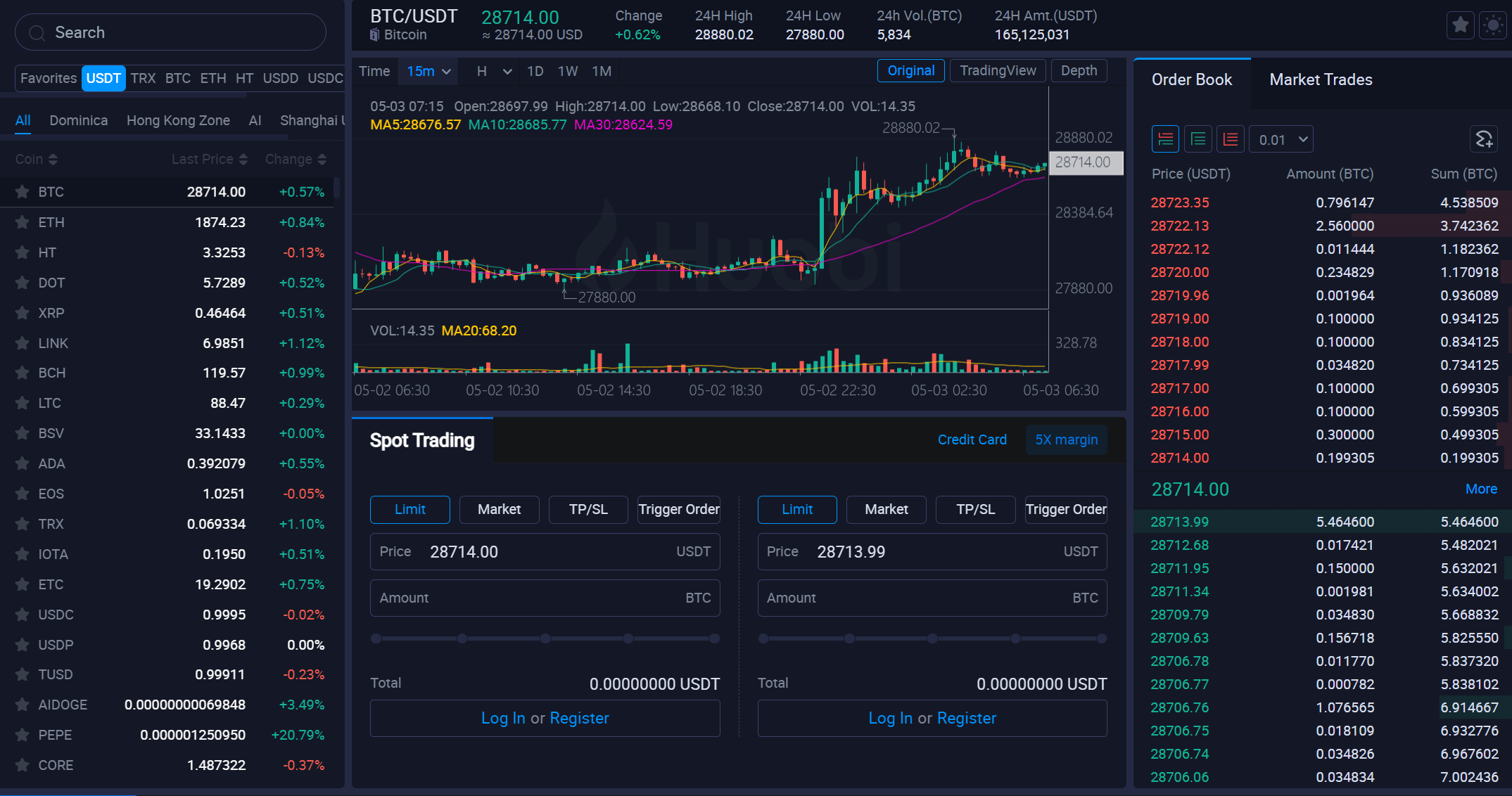Show combined buy and sell order book view
1512x796 pixels.
pyautogui.click(x=1165, y=139)
